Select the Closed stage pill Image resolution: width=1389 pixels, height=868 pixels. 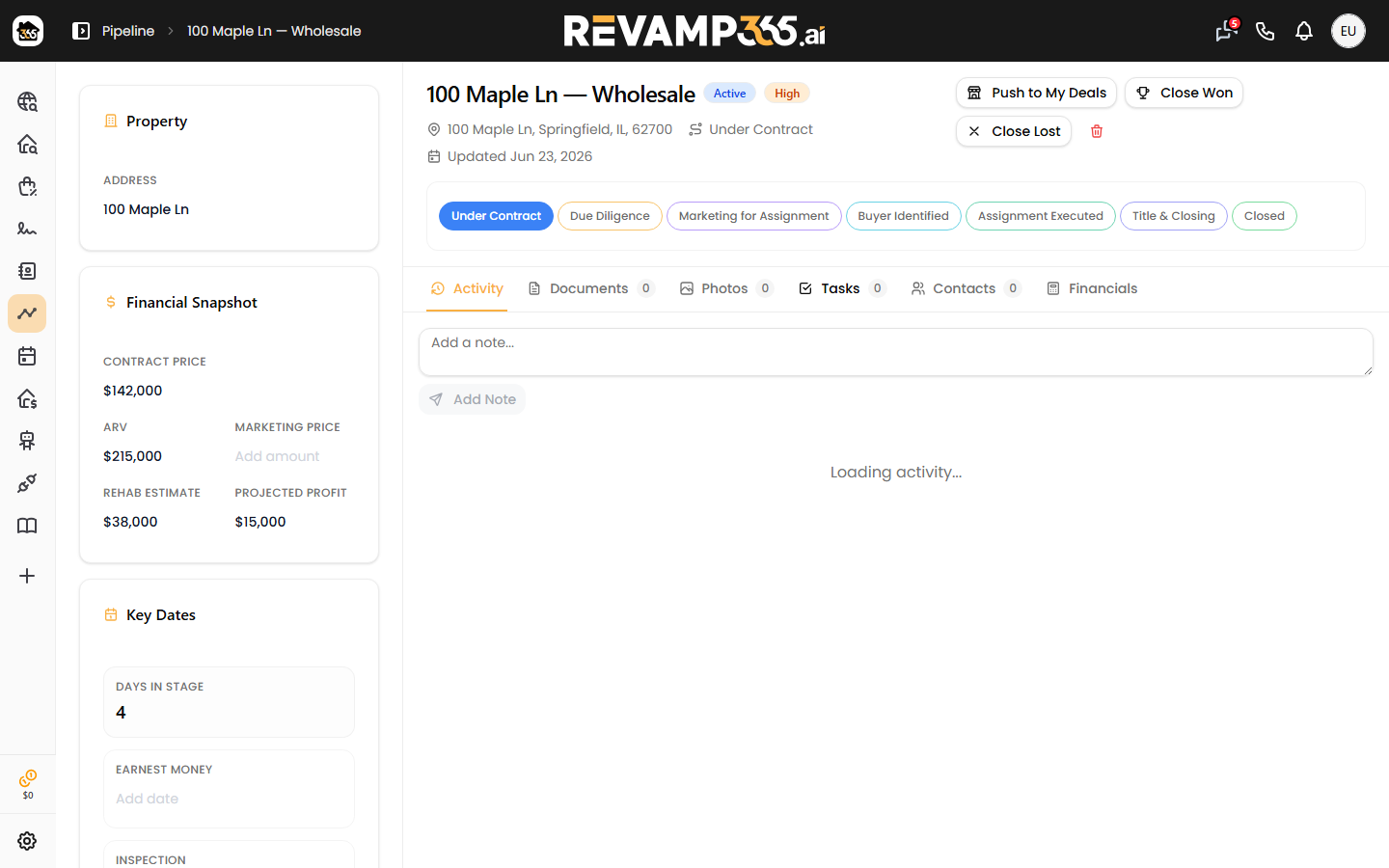tap(1265, 216)
